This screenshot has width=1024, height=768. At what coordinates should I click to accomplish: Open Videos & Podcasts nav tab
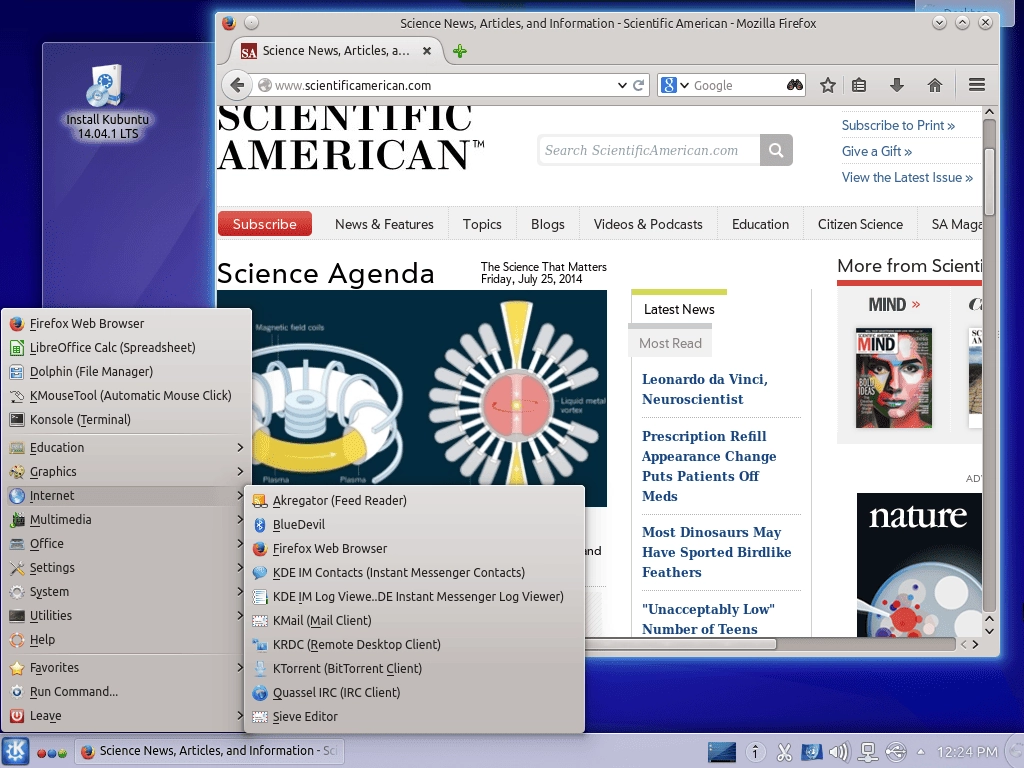pyautogui.click(x=648, y=224)
